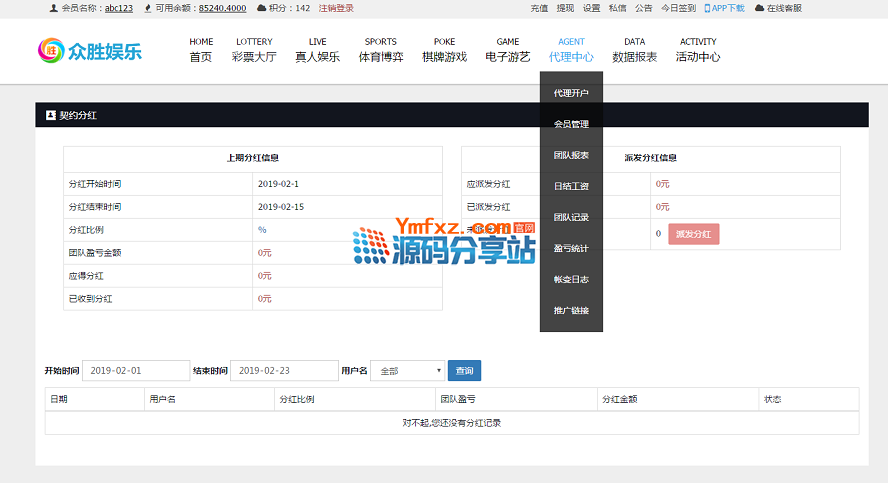
Task: Select 盈亏统计 in the agent submenu
Action: pos(571,248)
